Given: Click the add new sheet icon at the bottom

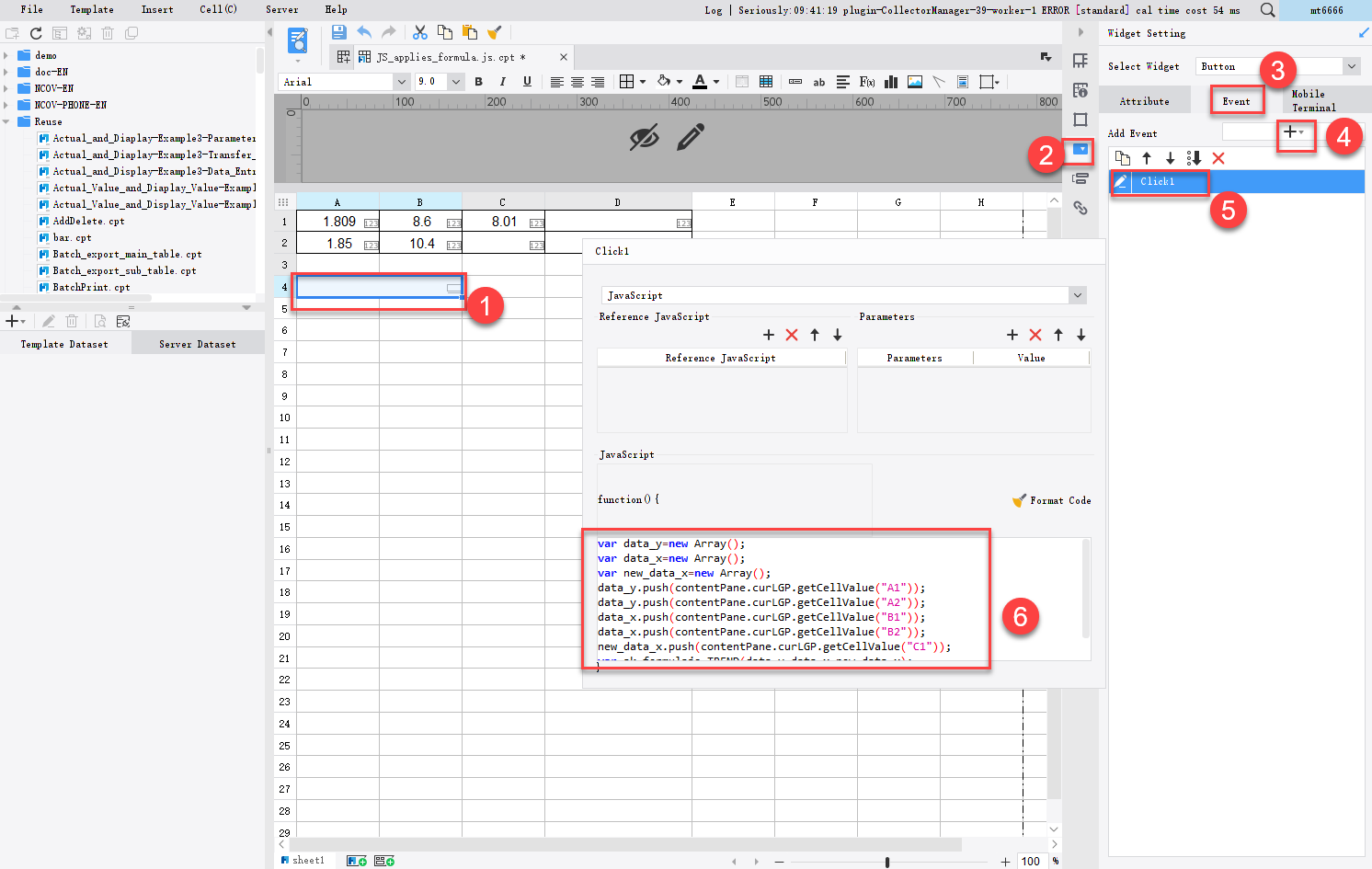Looking at the screenshot, I should (x=356, y=860).
